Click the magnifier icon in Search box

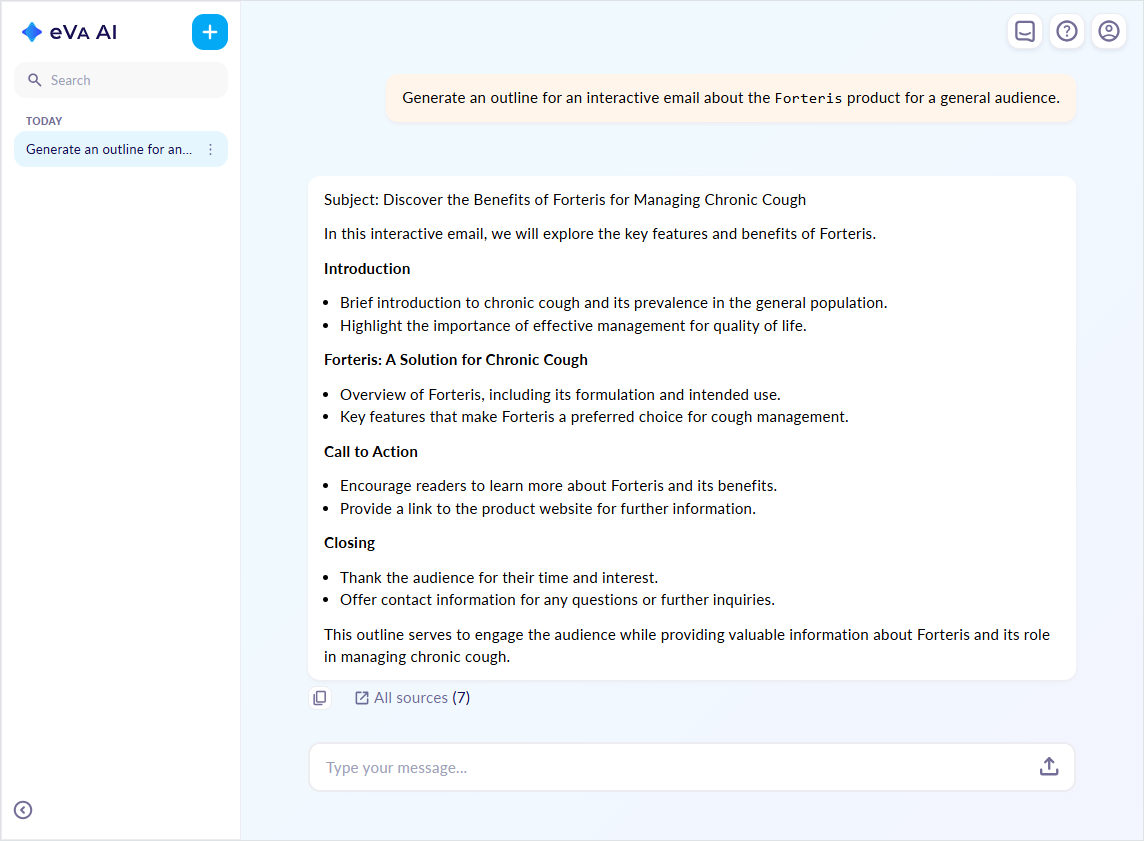pyautogui.click(x=35, y=80)
